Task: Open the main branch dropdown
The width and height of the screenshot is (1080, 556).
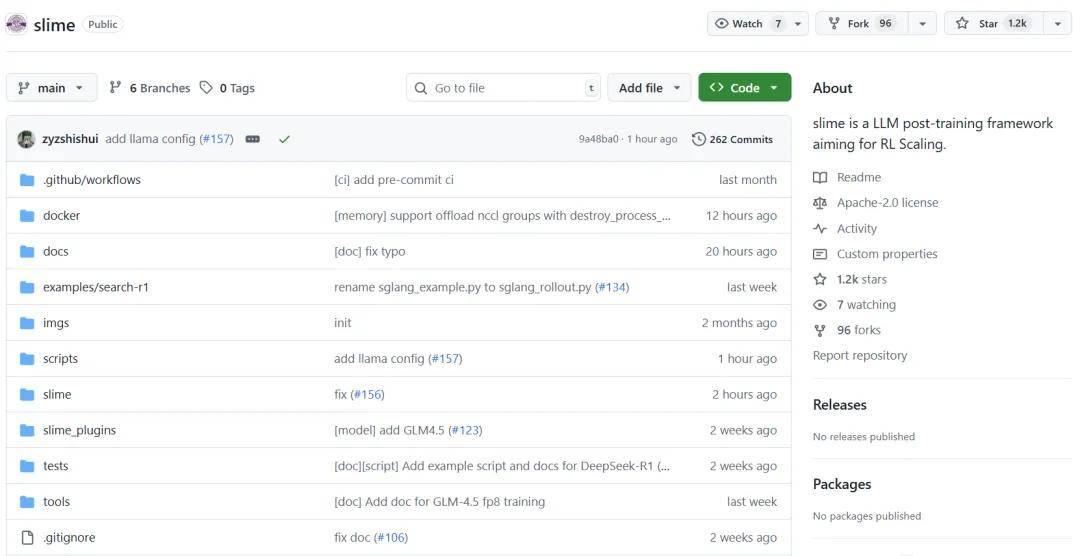Action: click(x=52, y=87)
